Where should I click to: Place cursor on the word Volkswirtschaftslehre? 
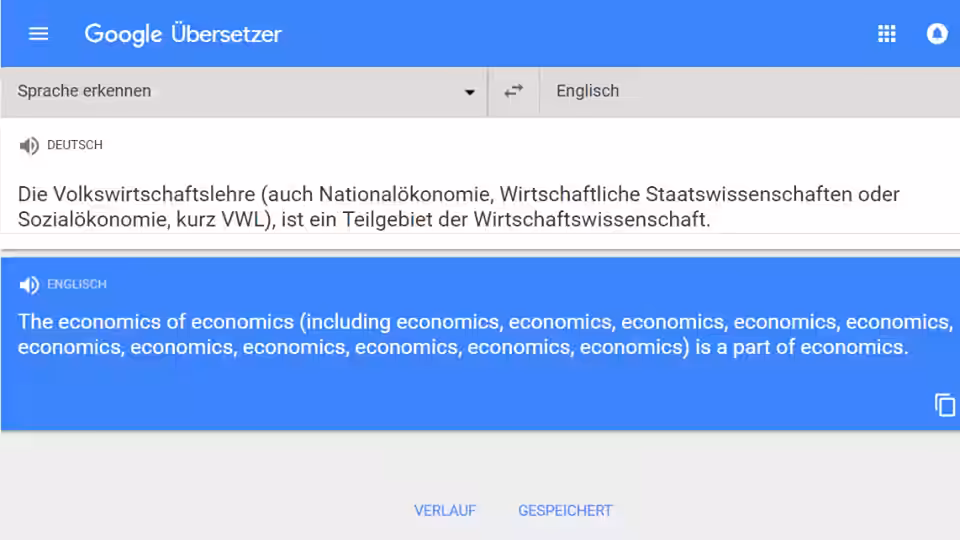(x=154, y=194)
